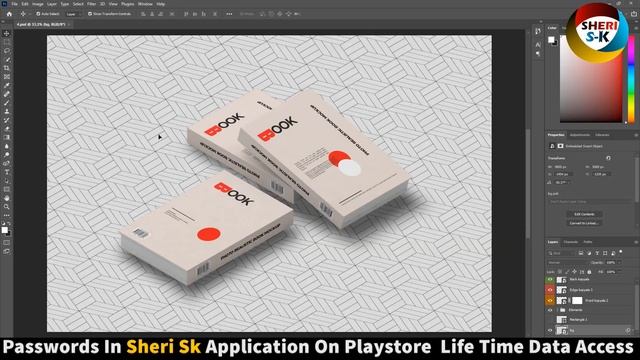Open the Properties panel menu
Image resolution: width=640 pixels, height=360 pixels.
(636, 135)
